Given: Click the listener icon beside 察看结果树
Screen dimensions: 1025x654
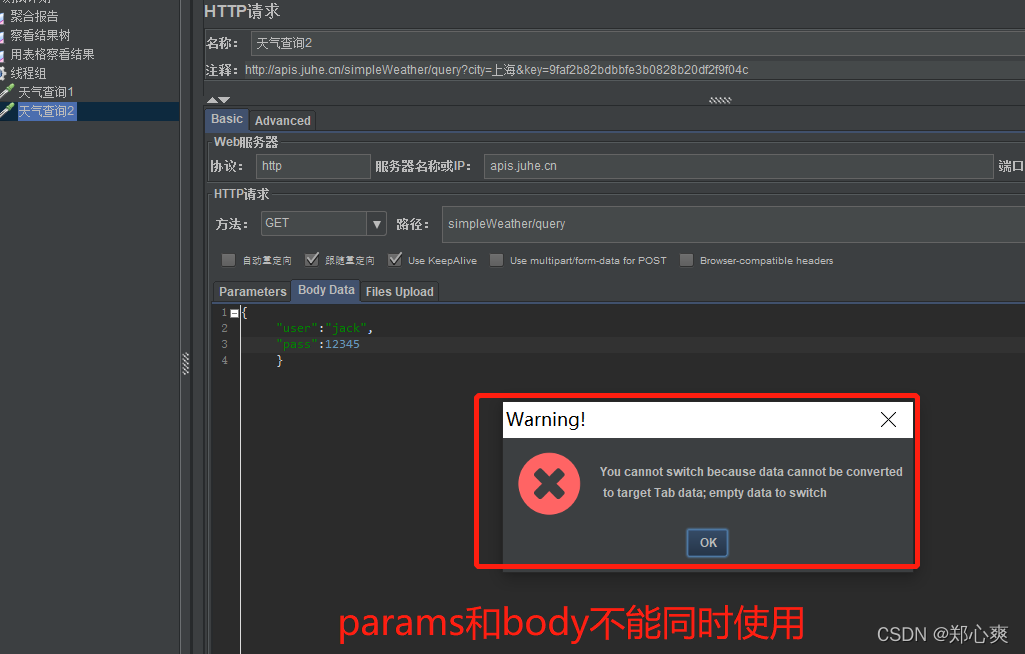Looking at the screenshot, I should click(2, 35).
